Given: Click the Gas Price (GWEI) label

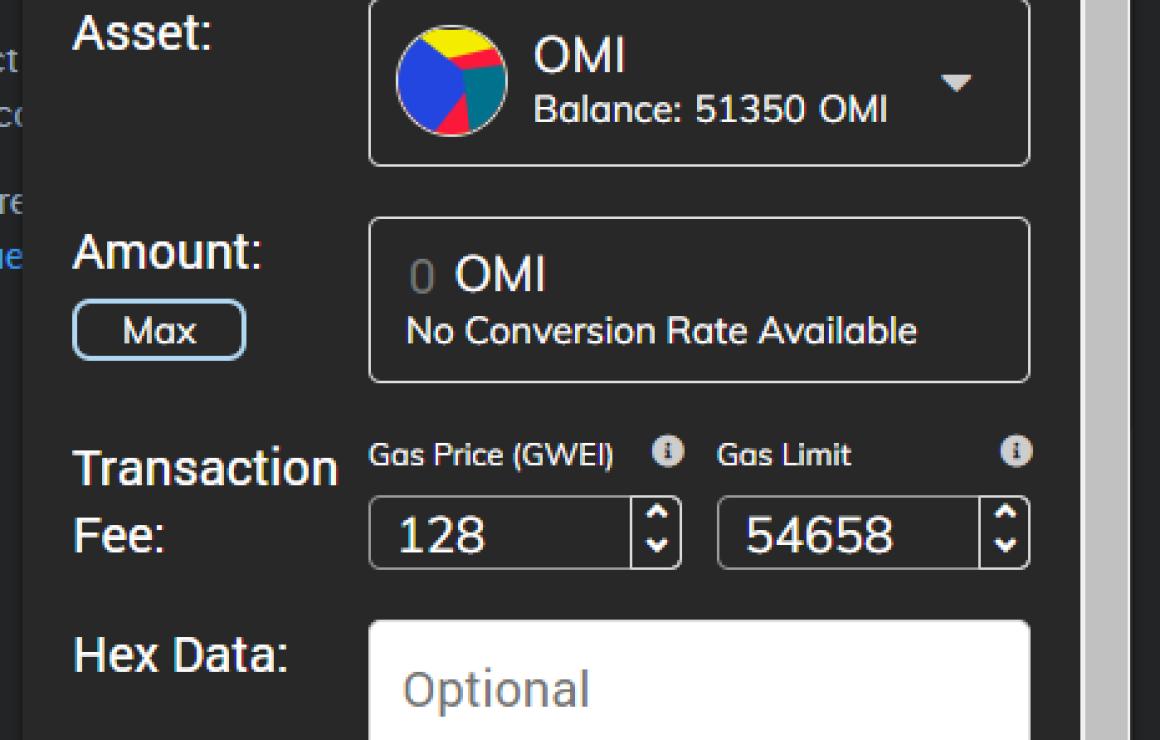Looking at the screenshot, I should pos(491,455).
